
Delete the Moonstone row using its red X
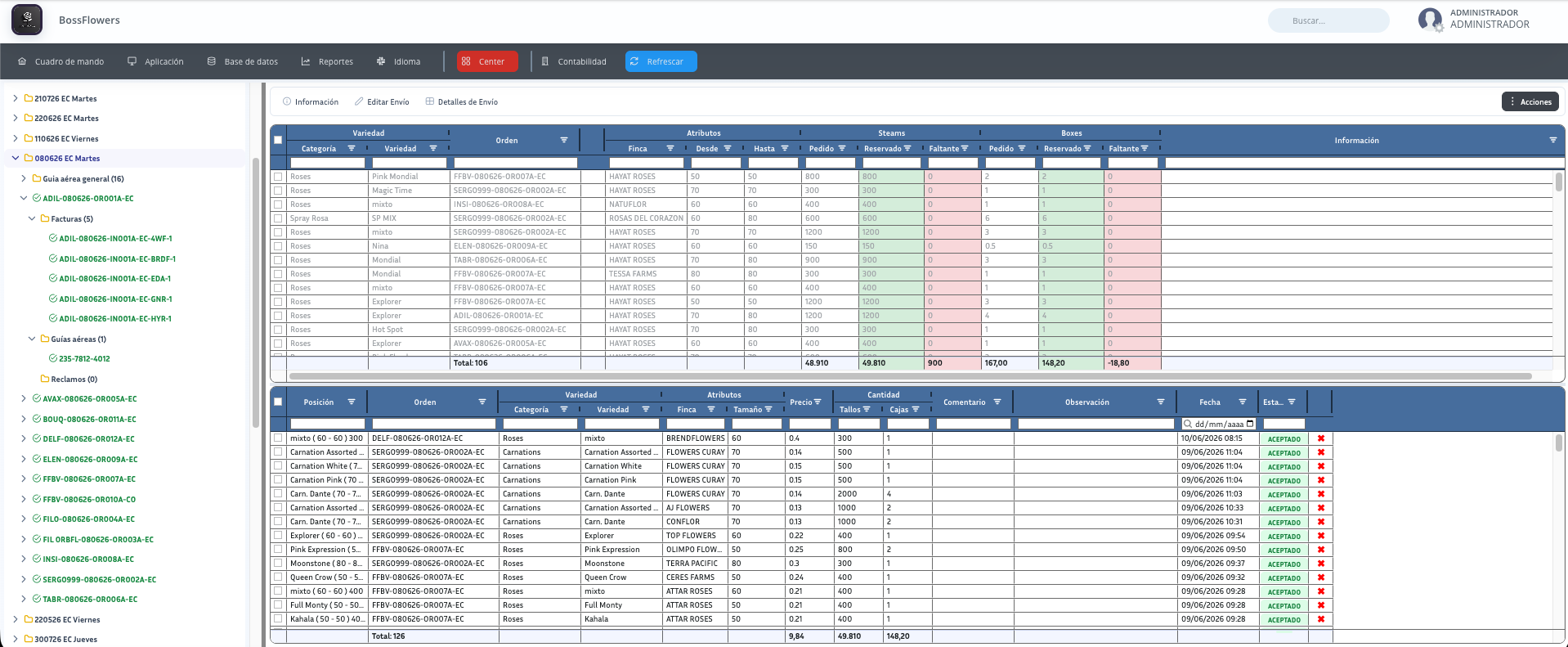1321,564
